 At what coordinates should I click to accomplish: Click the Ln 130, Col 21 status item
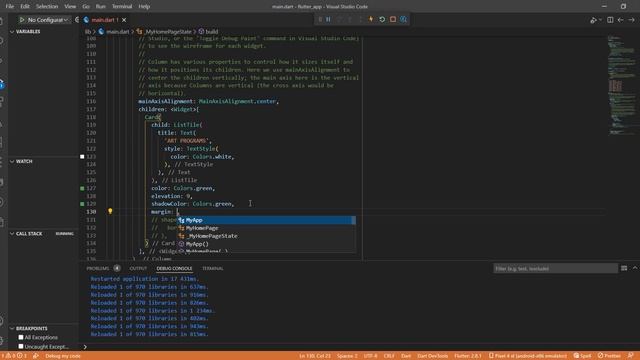(315, 356)
